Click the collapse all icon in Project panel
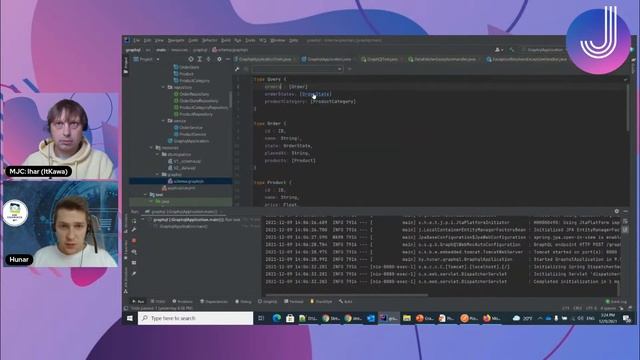Image resolution: width=640 pixels, height=360 pixels. click(209, 59)
